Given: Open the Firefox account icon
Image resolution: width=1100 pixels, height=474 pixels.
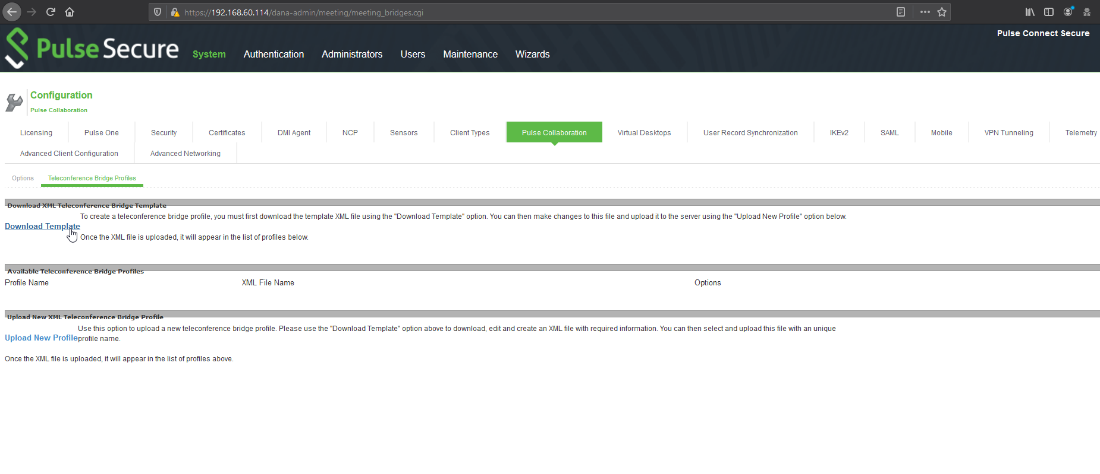Looking at the screenshot, I should (x=1068, y=12).
